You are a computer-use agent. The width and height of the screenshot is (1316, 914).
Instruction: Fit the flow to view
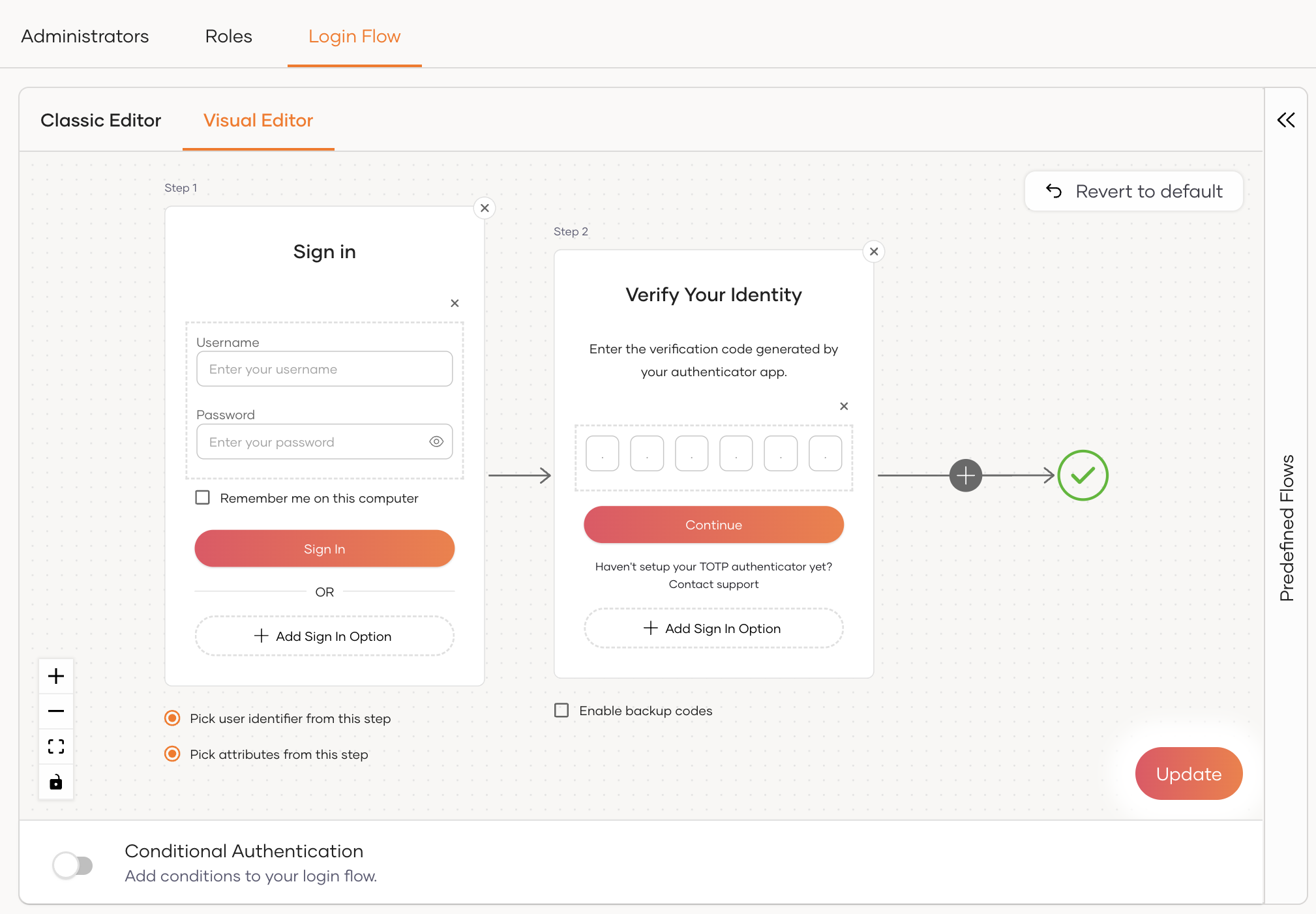point(56,746)
